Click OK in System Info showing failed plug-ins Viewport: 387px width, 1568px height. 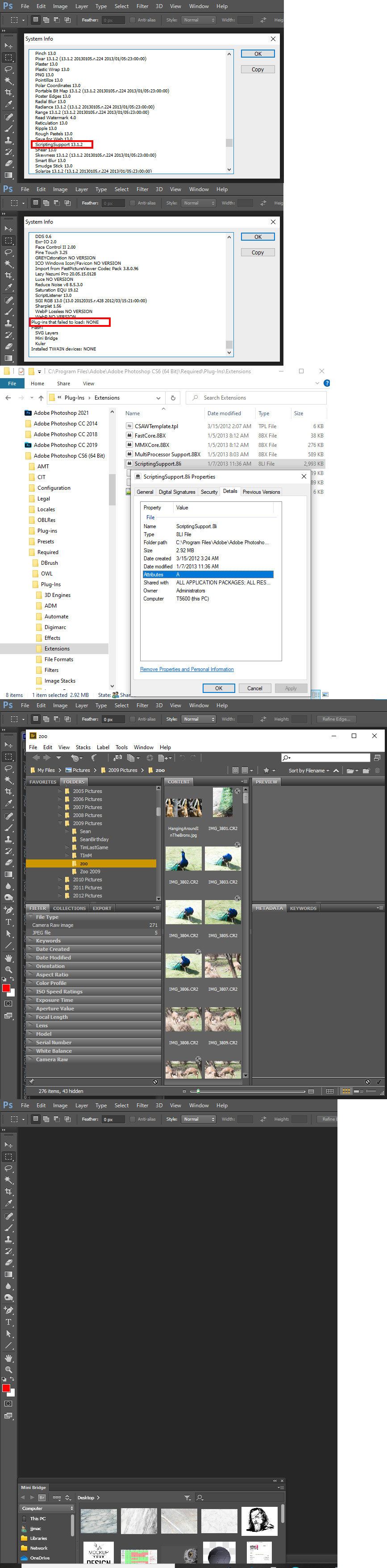258,237
